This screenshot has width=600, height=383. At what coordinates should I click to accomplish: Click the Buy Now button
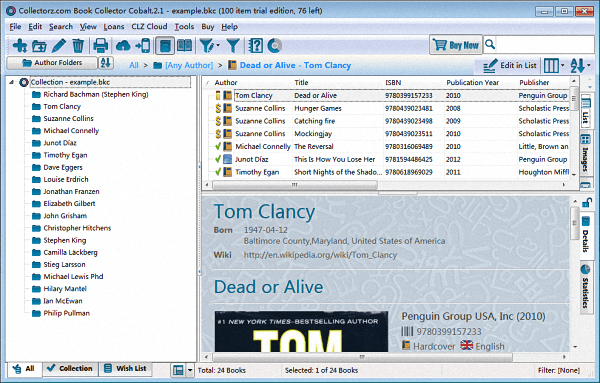456,45
